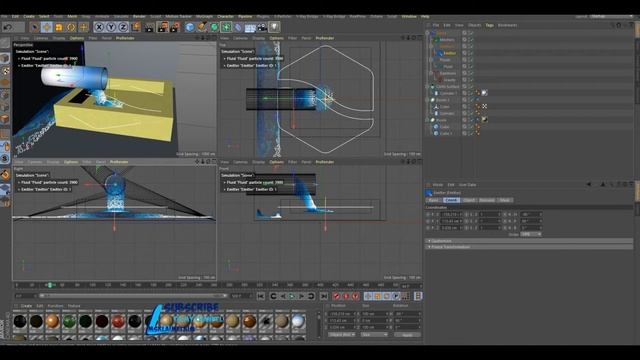Click the highlighted green array icon
Viewport: 640px width, 360px height.
click(226, 27)
